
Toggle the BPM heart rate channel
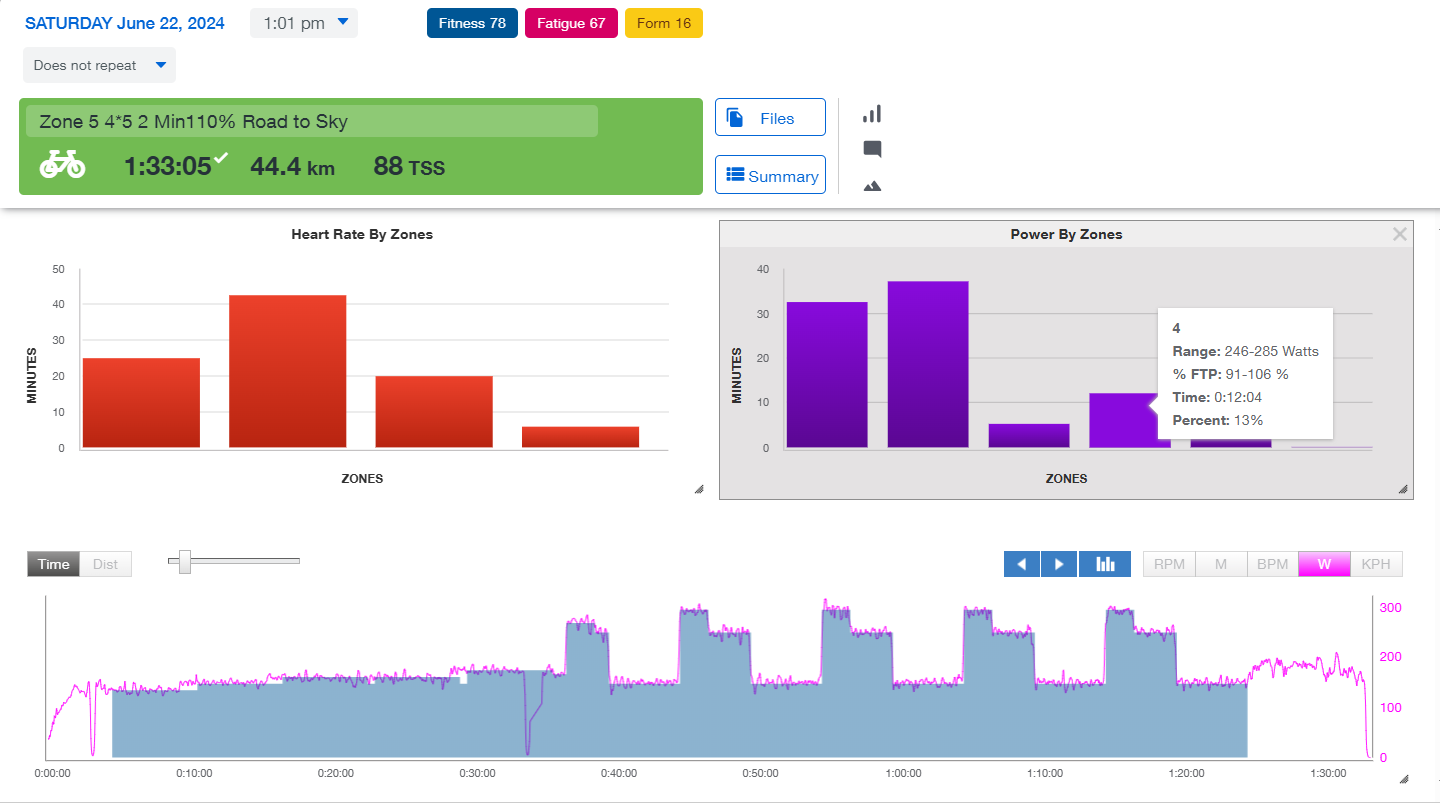1272,564
